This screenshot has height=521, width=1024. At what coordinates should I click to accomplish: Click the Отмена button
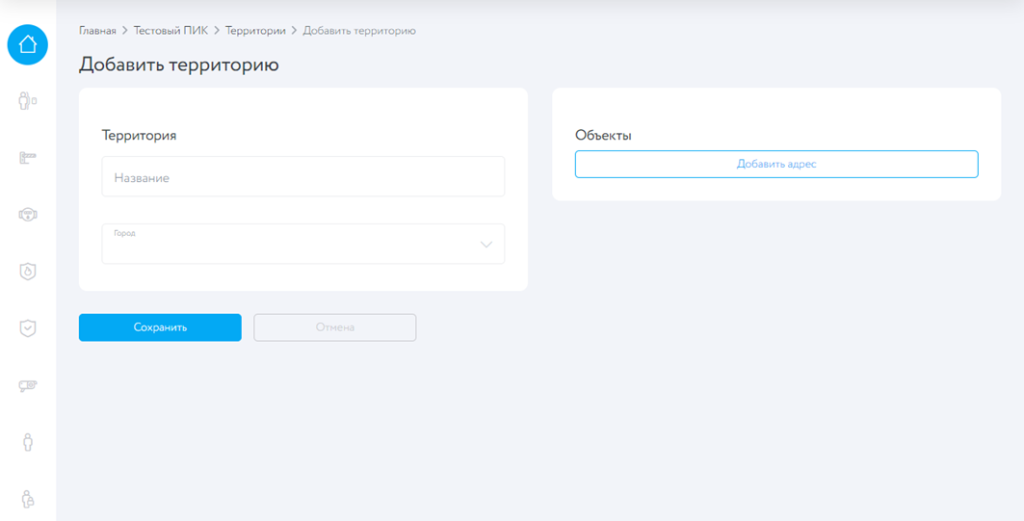(x=334, y=328)
